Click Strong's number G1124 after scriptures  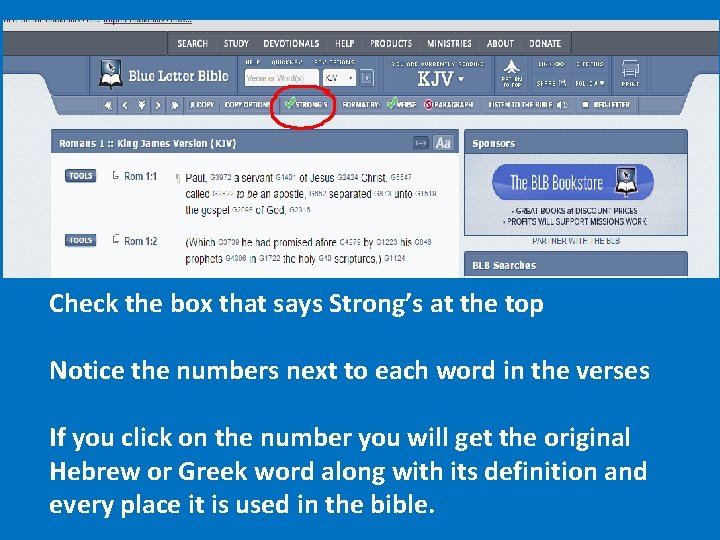[x=395, y=258]
